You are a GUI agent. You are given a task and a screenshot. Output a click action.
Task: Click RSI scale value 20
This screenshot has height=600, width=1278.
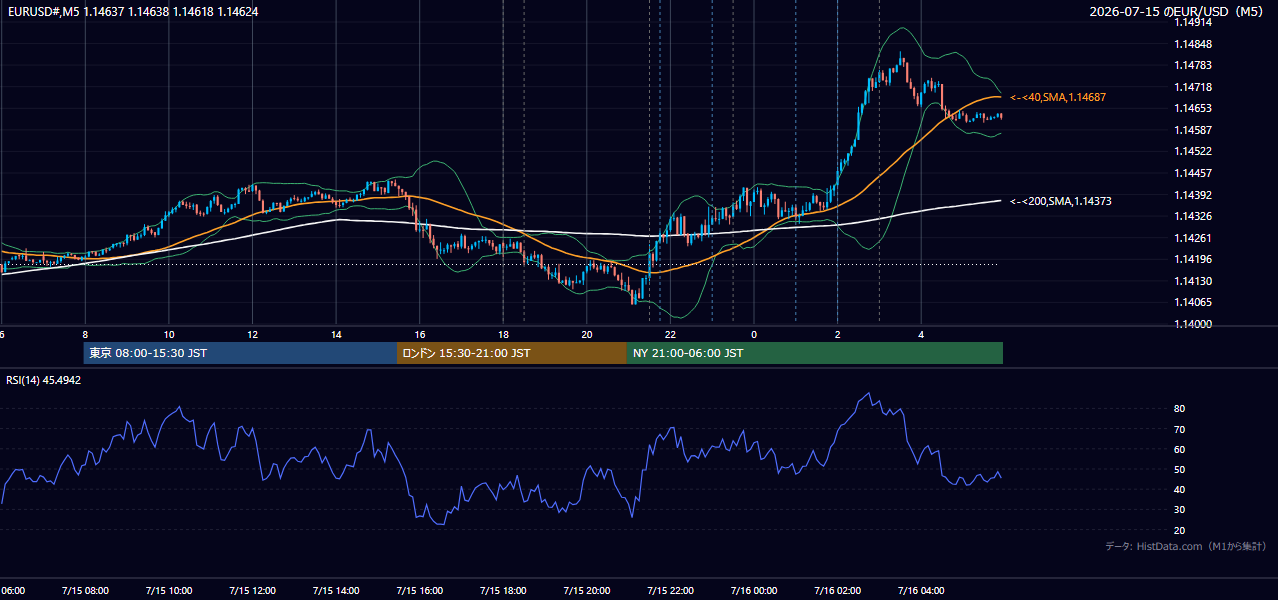point(1179,530)
